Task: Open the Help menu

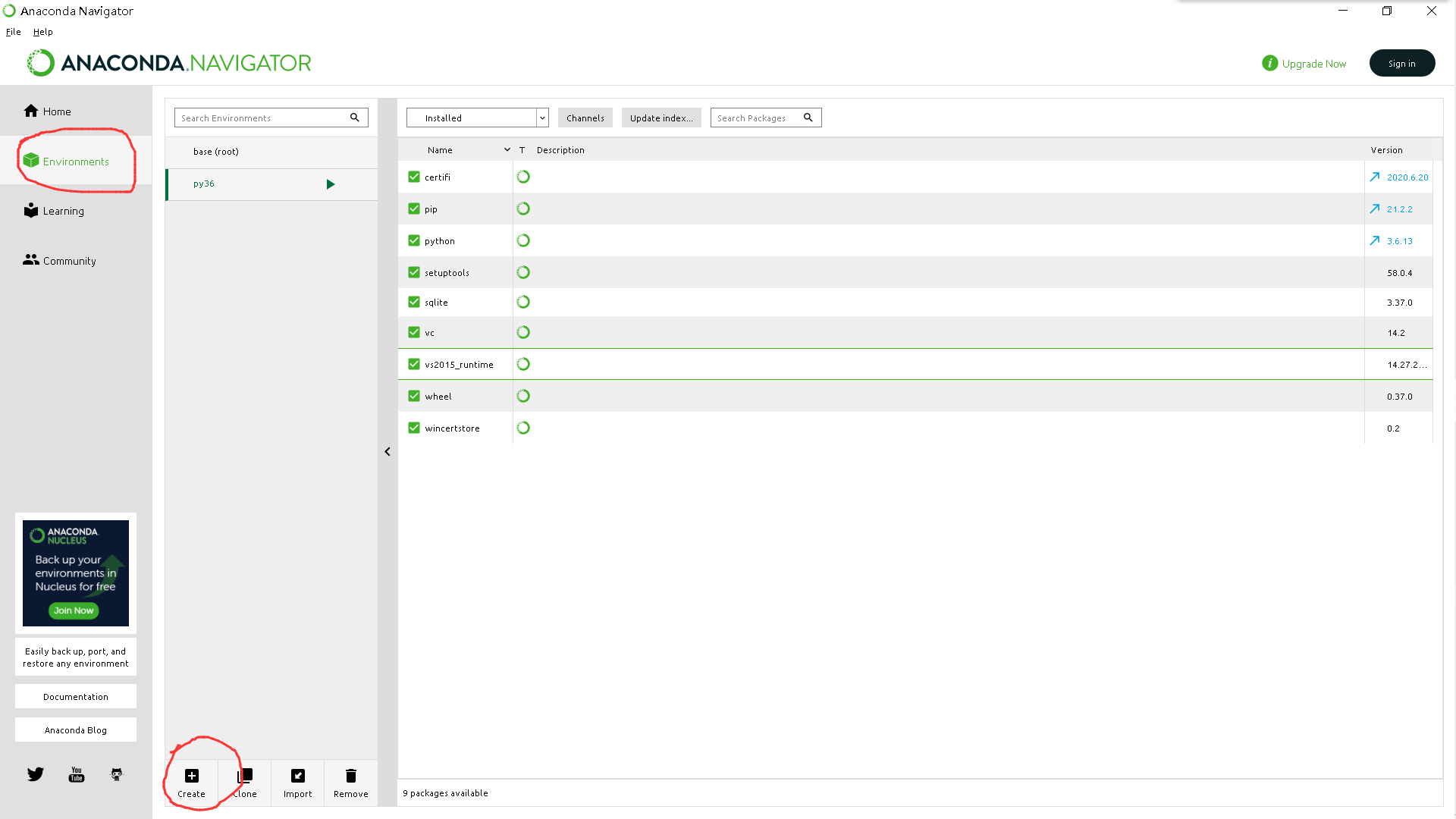Action: (x=42, y=32)
